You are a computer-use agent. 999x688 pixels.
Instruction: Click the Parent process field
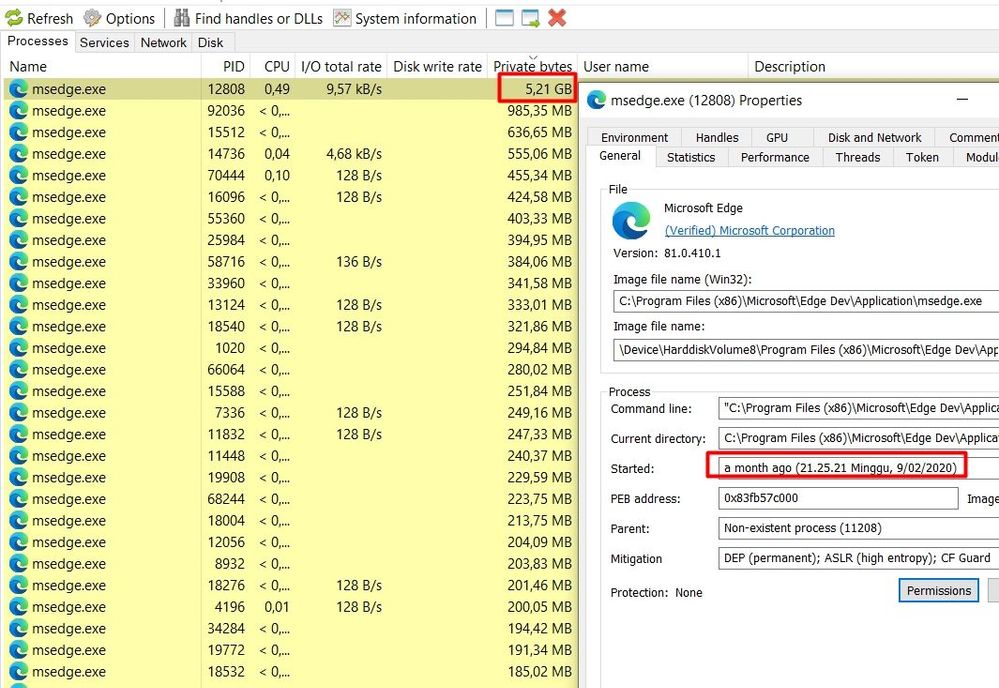tap(859, 528)
